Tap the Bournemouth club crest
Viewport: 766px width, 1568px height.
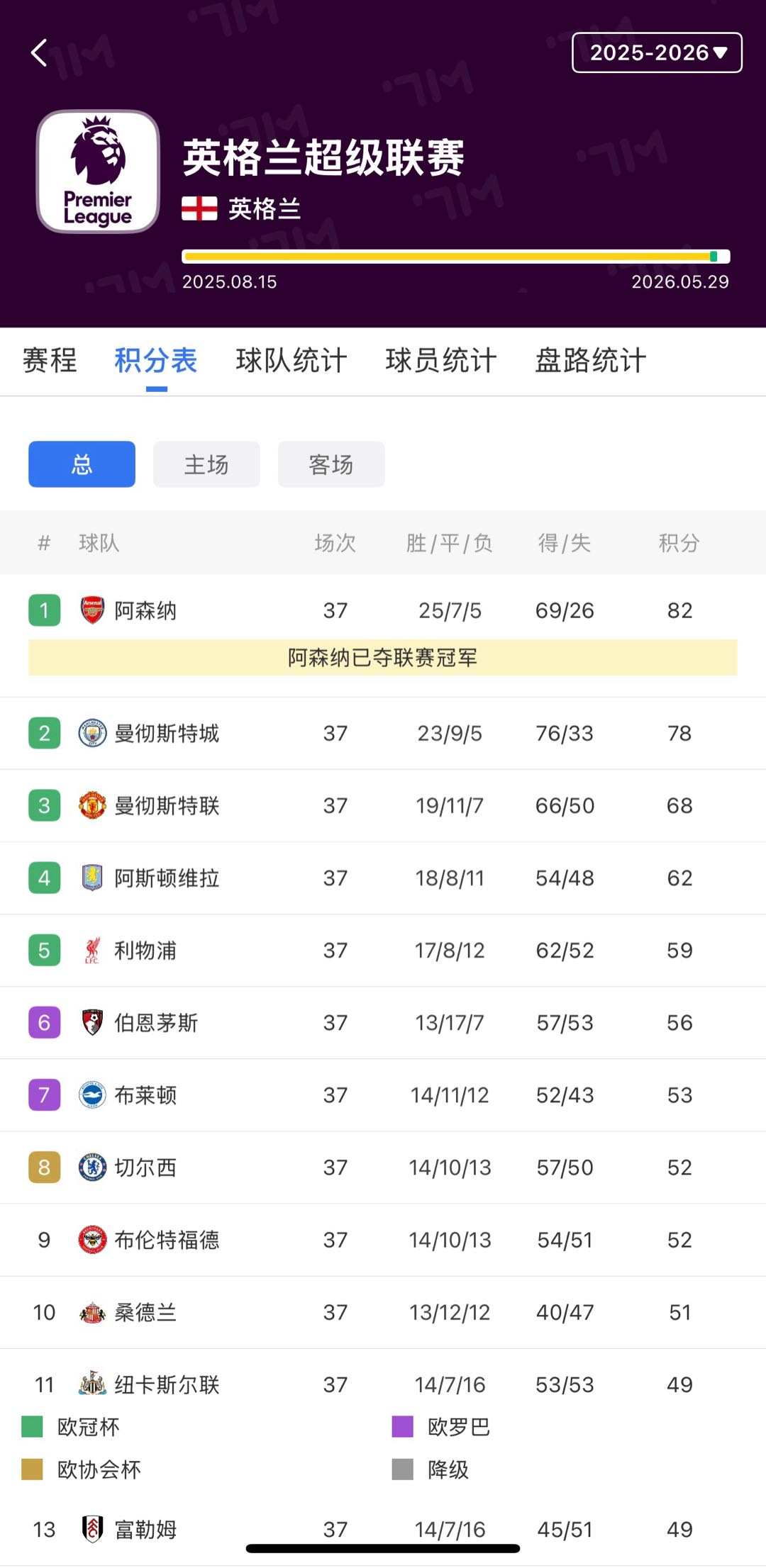tap(92, 1022)
